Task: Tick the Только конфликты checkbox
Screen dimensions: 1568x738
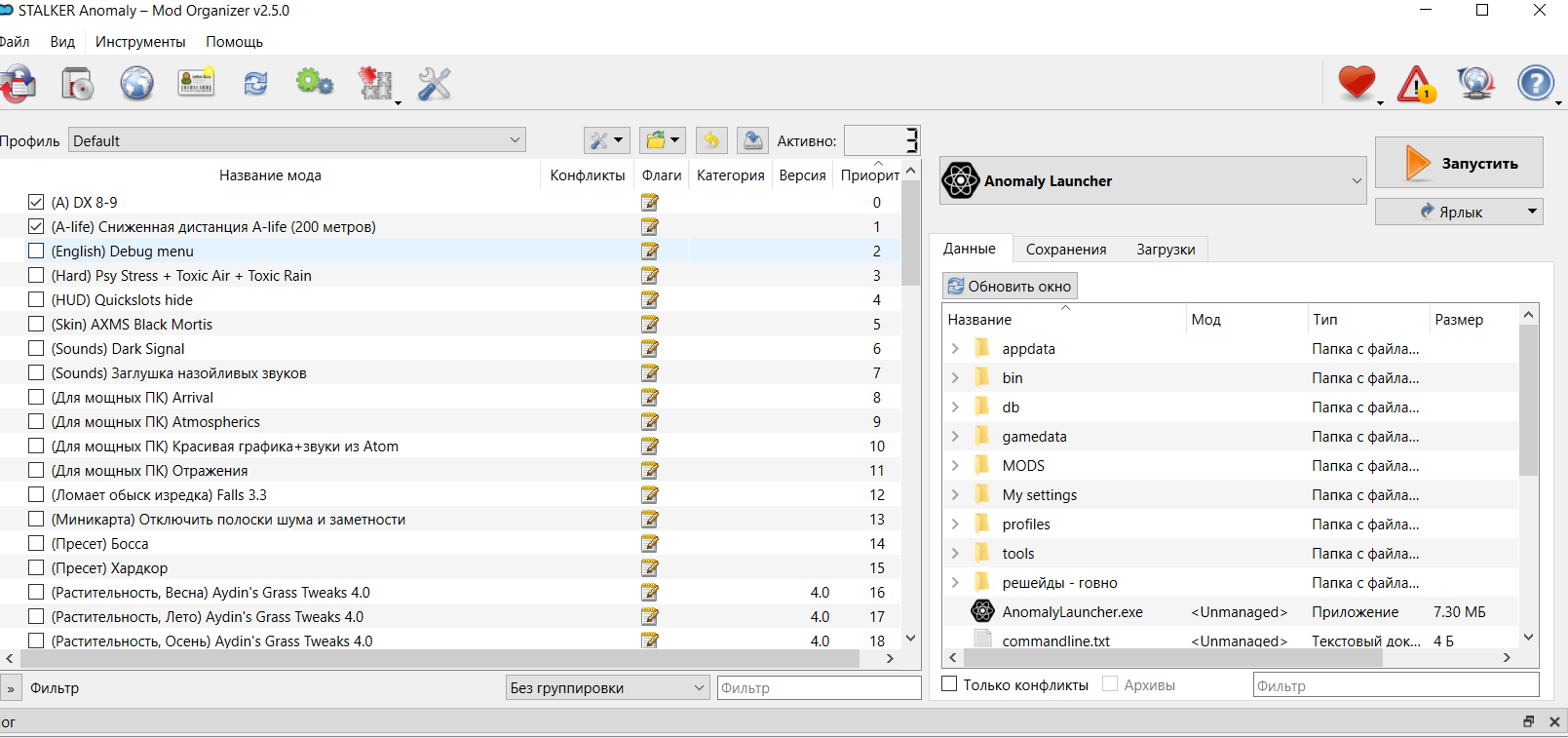Action: (949, 684)
